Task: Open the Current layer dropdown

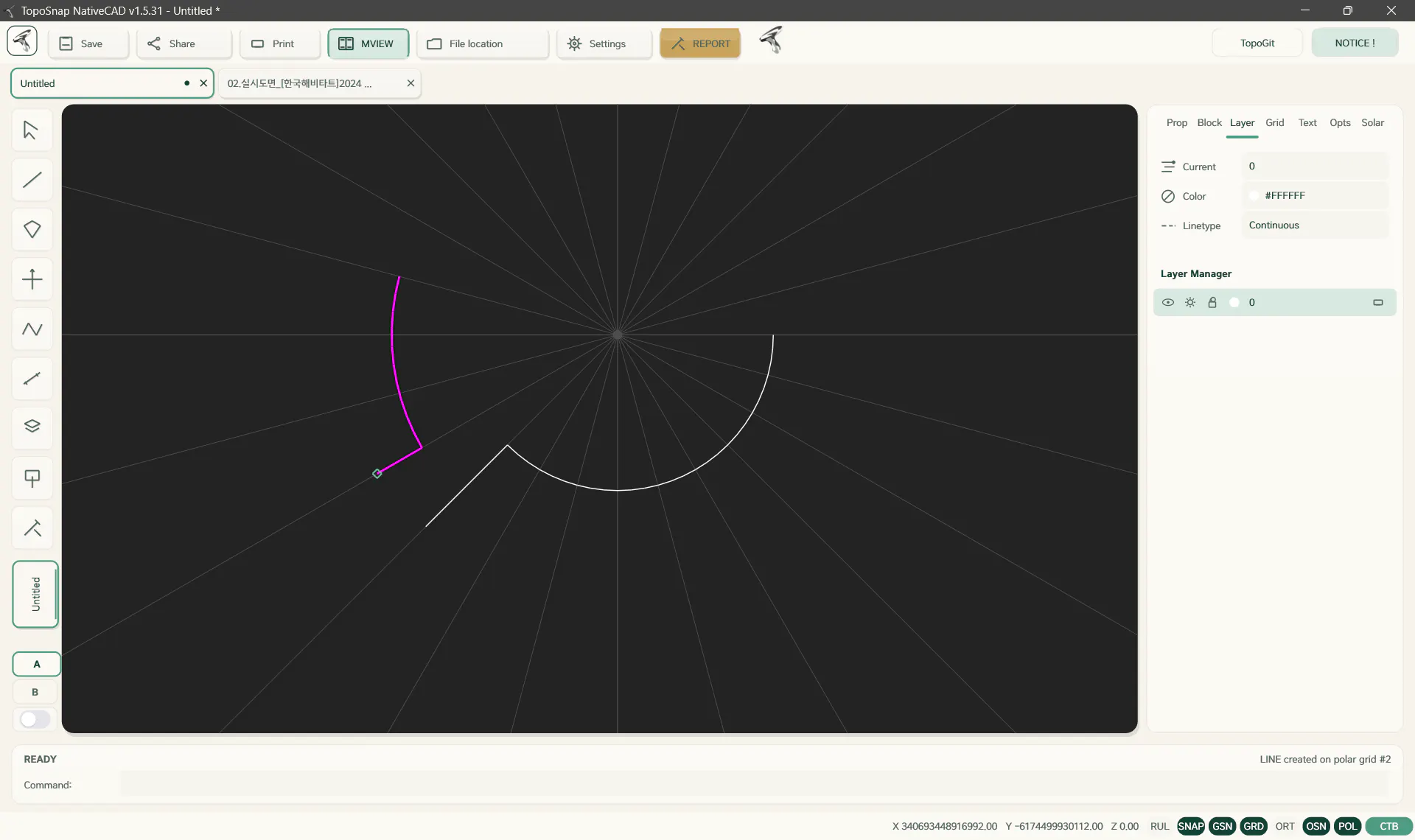Action: pos(1315,167)
